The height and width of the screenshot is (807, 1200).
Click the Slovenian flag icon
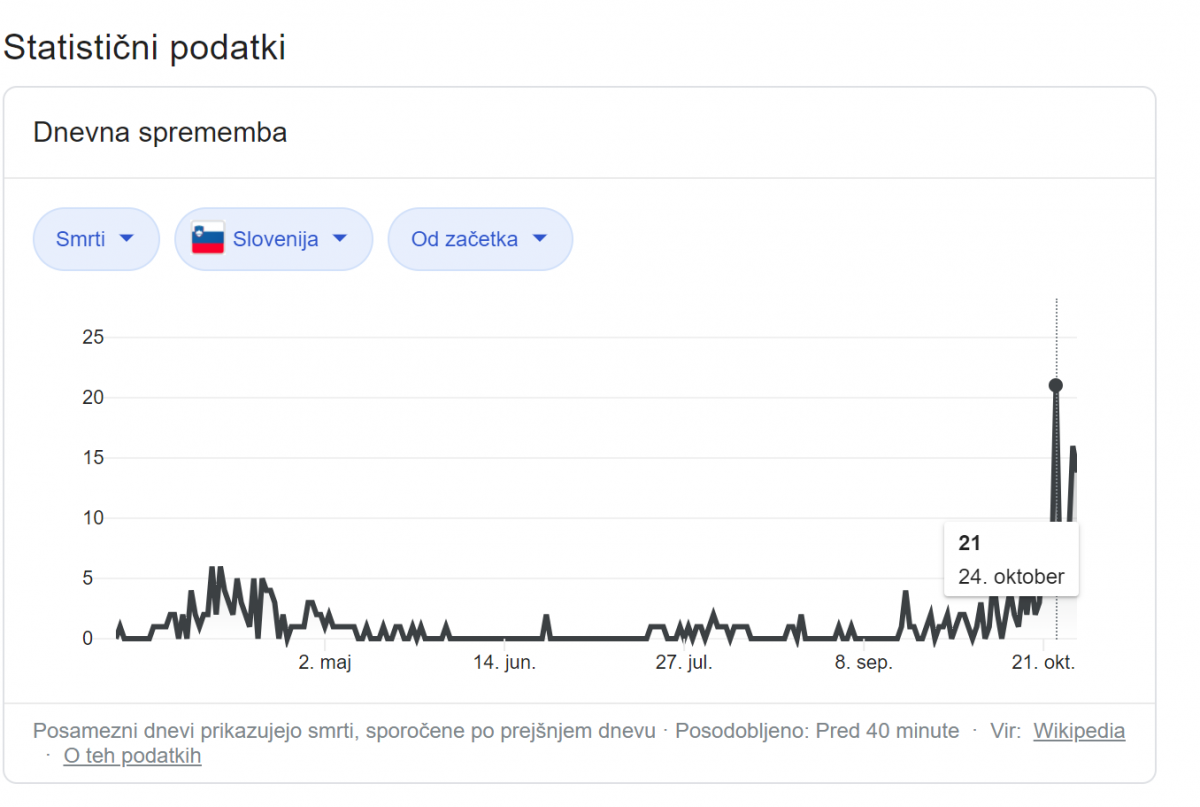tap(208, 239)
